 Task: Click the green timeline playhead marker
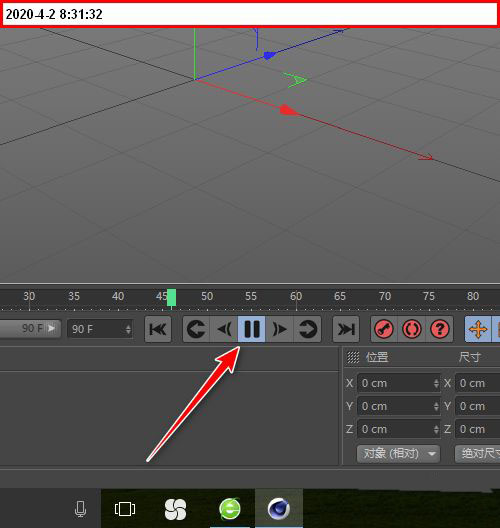(x=171, y=298)
